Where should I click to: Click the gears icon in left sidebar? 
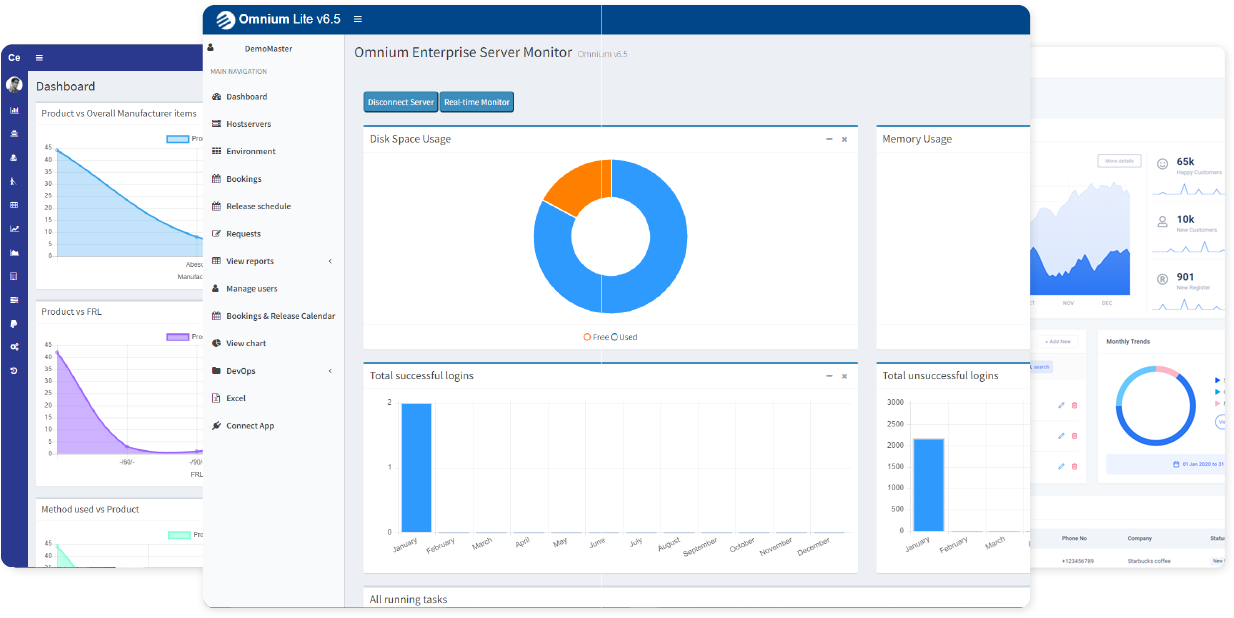14,347
